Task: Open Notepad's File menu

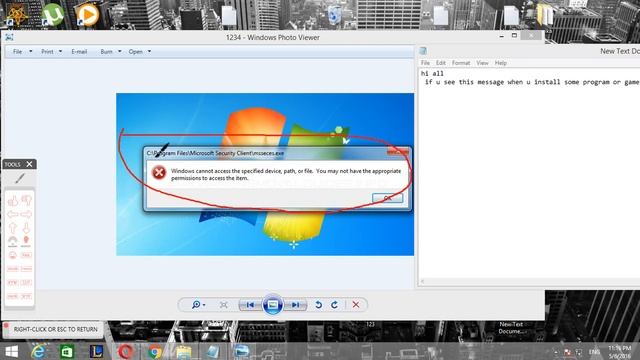Action: point(425,63)
